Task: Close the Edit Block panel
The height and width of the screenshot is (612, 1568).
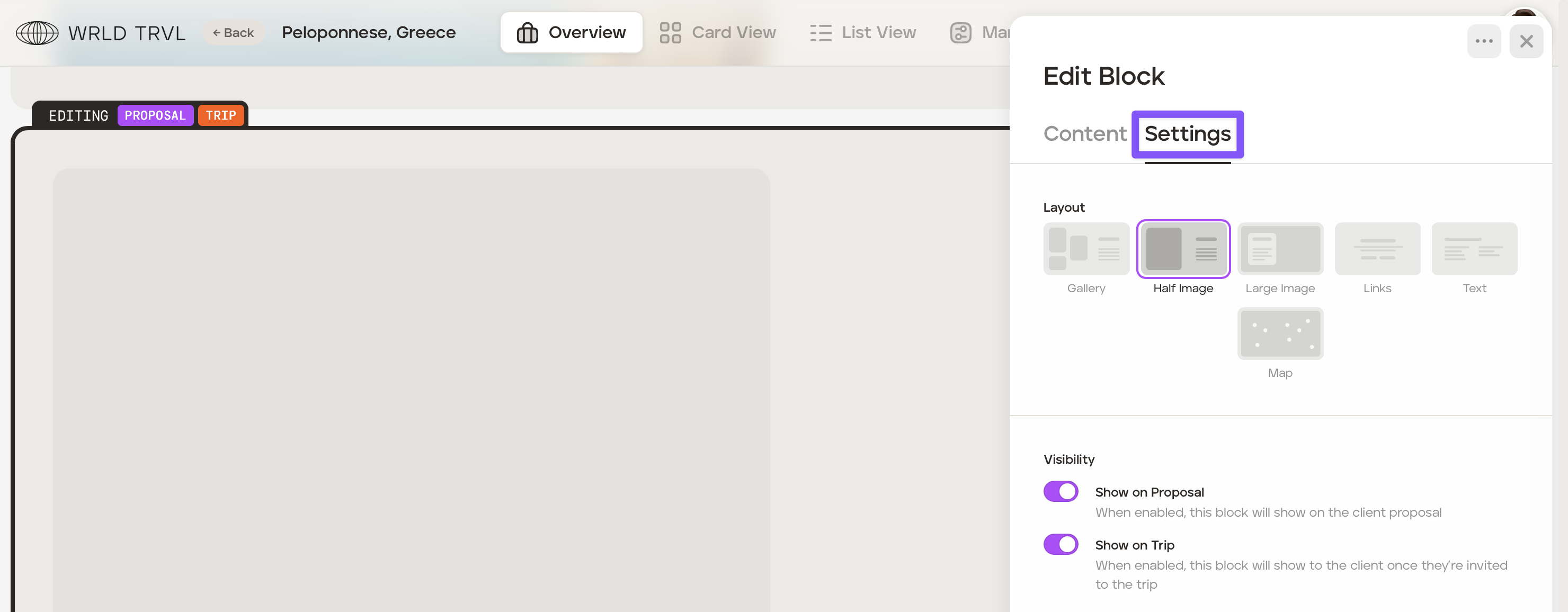Action: tap(1526, 41)
